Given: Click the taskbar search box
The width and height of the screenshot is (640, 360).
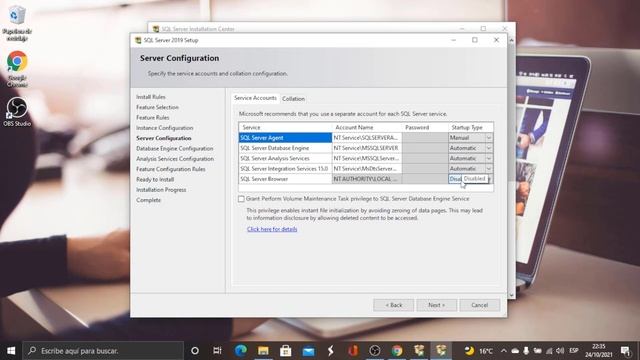Looking at the screenshot, I should pyautogui.click(x=103, y=351).
